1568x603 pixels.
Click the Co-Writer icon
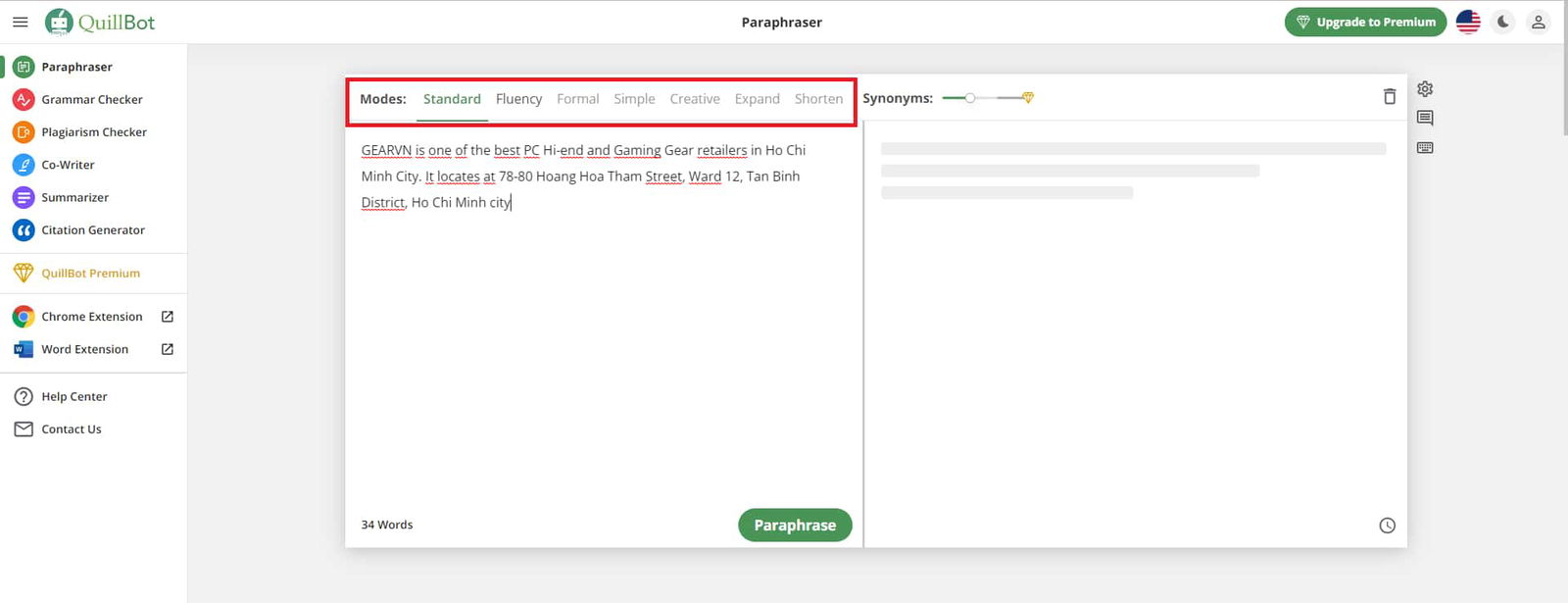coord(24,165)
